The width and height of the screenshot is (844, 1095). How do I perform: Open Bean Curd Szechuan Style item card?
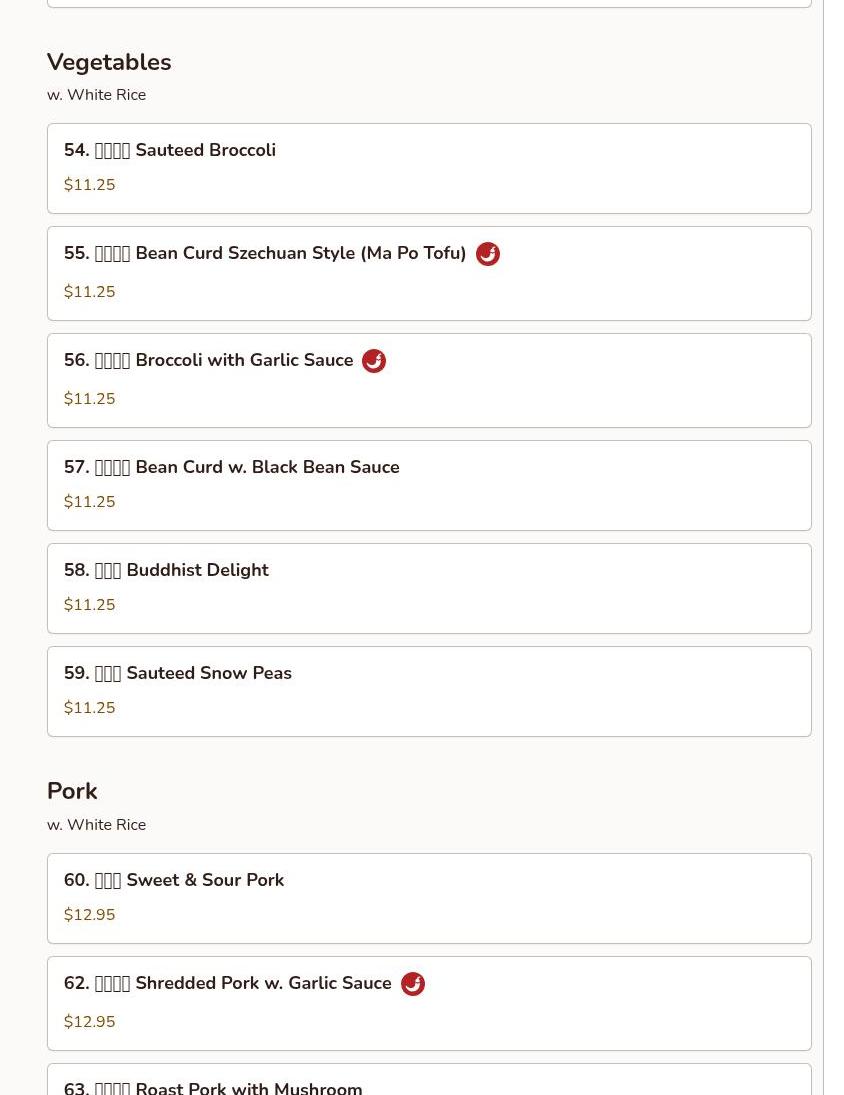428,273
